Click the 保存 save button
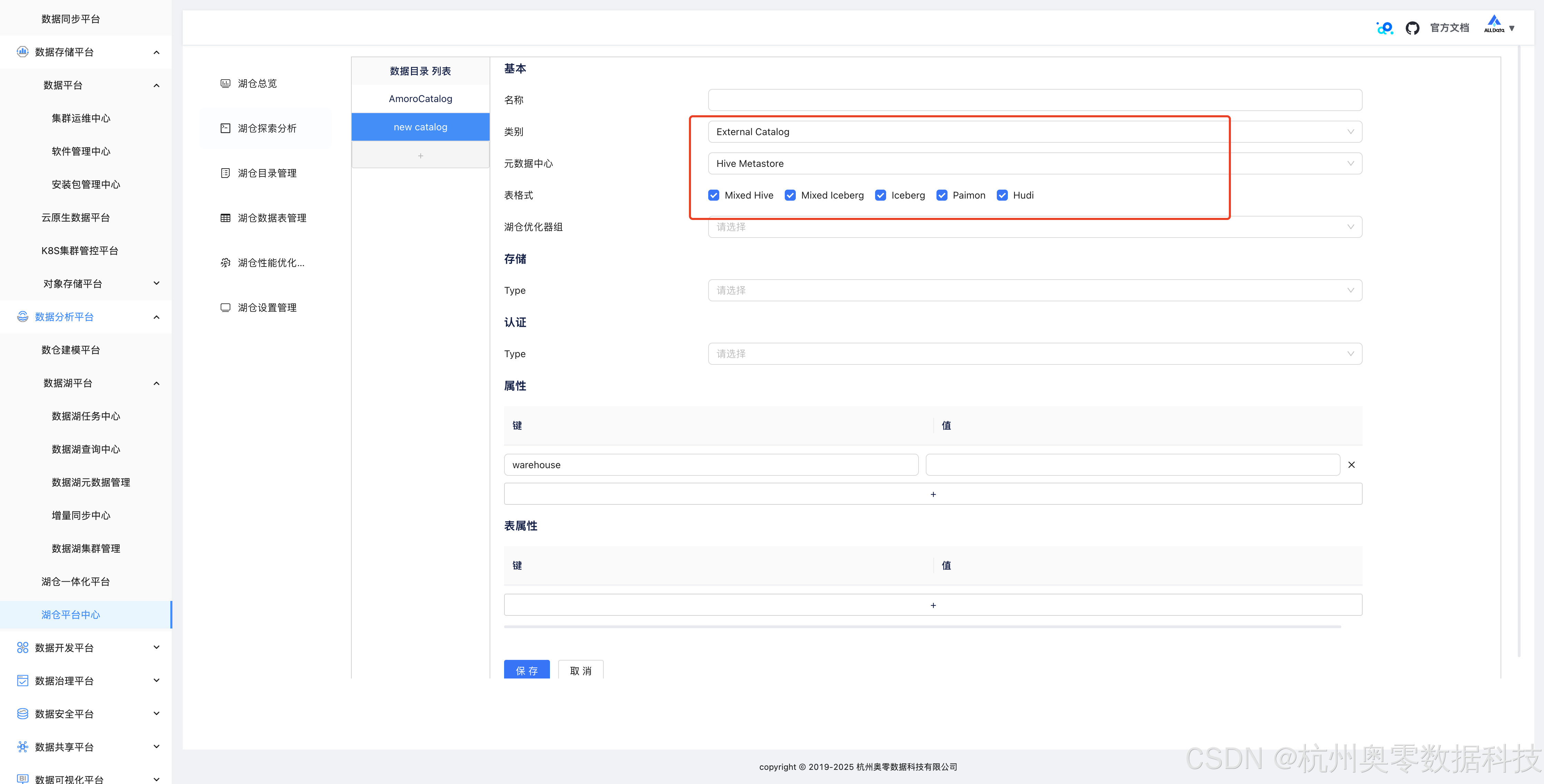This screenshot has height=784, width=1544. tap(527, 670)
